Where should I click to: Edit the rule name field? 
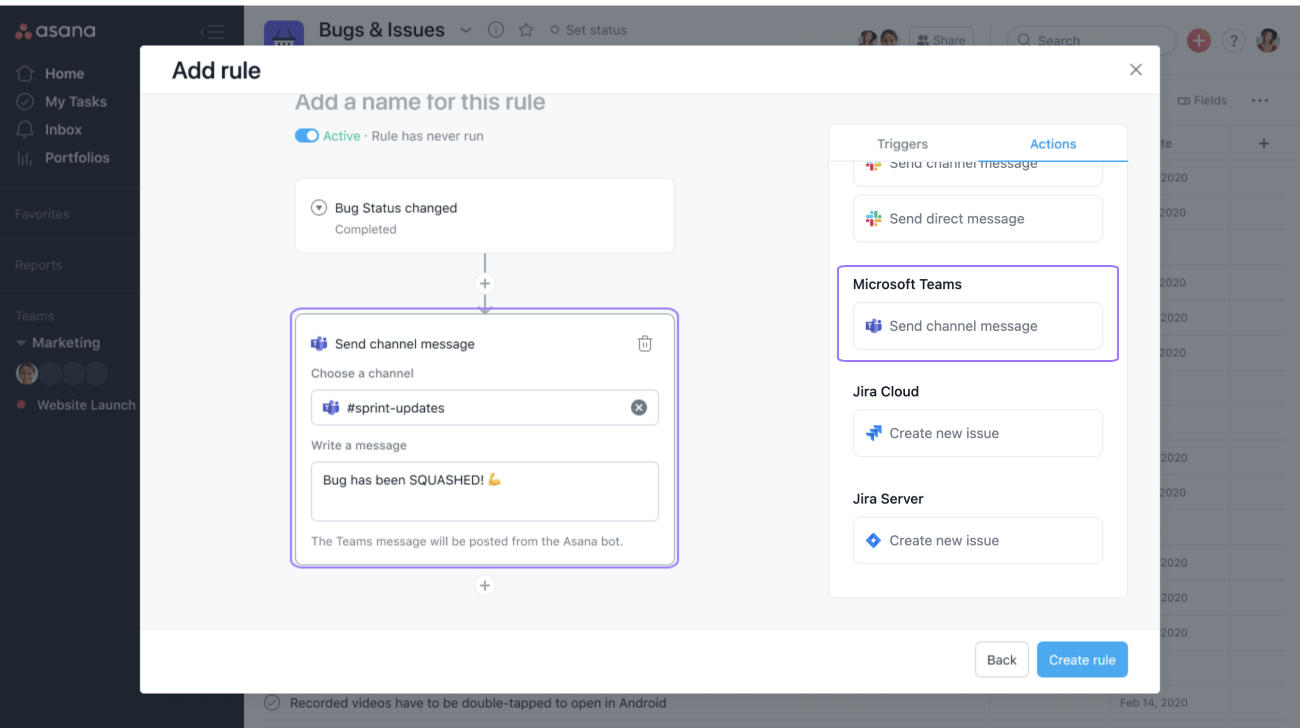tap(420, 102)
